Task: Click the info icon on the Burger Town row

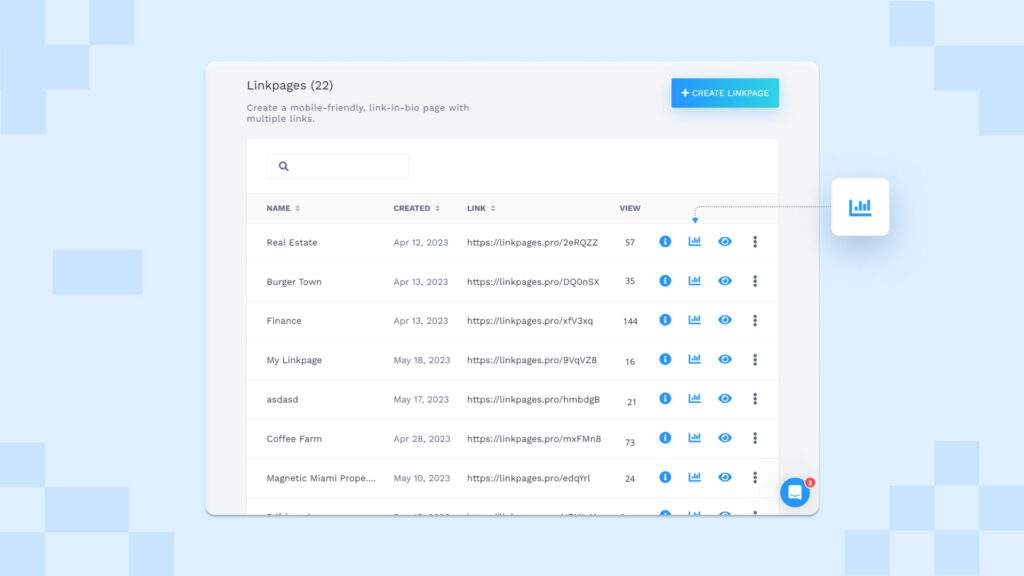Action: pyautogui.click(x=665, y=281)
